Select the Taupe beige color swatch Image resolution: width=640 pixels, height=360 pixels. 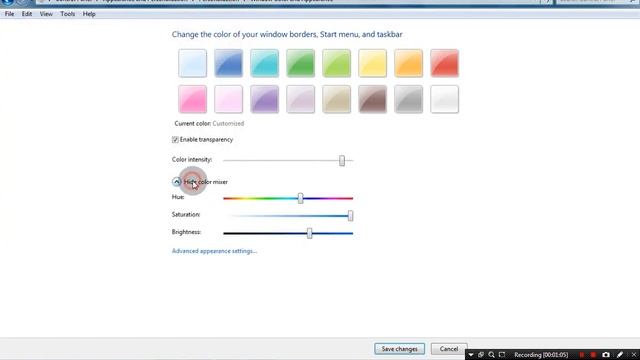pyautogui.click(x=336, y=99)
